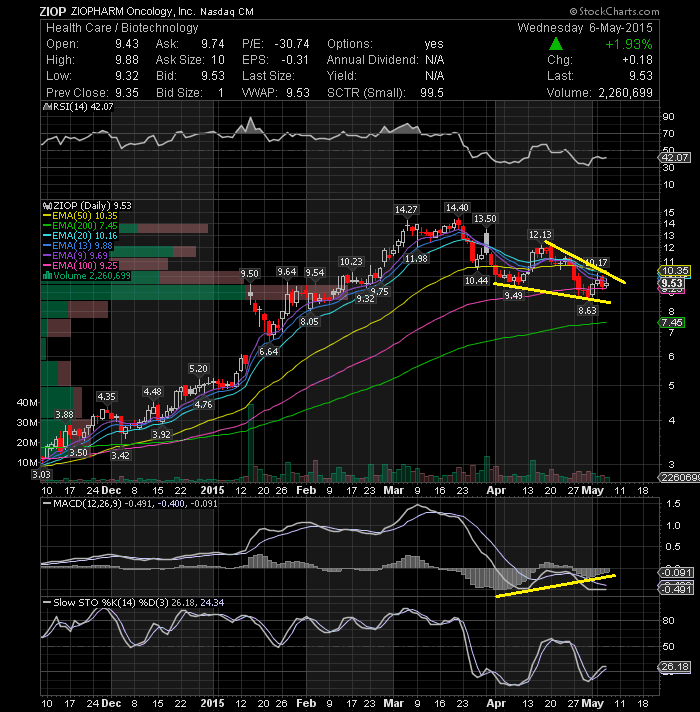
Task: Click the EMA(13) 9.88 legend entry
Action: point(78,246)
